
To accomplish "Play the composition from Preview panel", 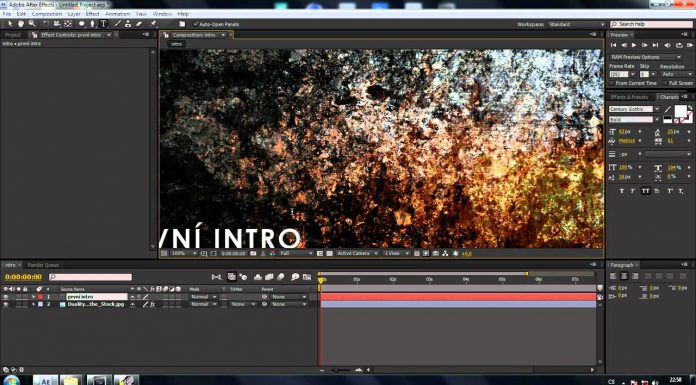I will pos(634,45).
